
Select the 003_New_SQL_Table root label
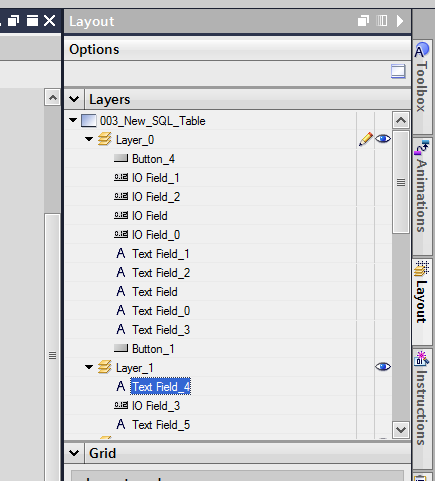tap(153, 120)
